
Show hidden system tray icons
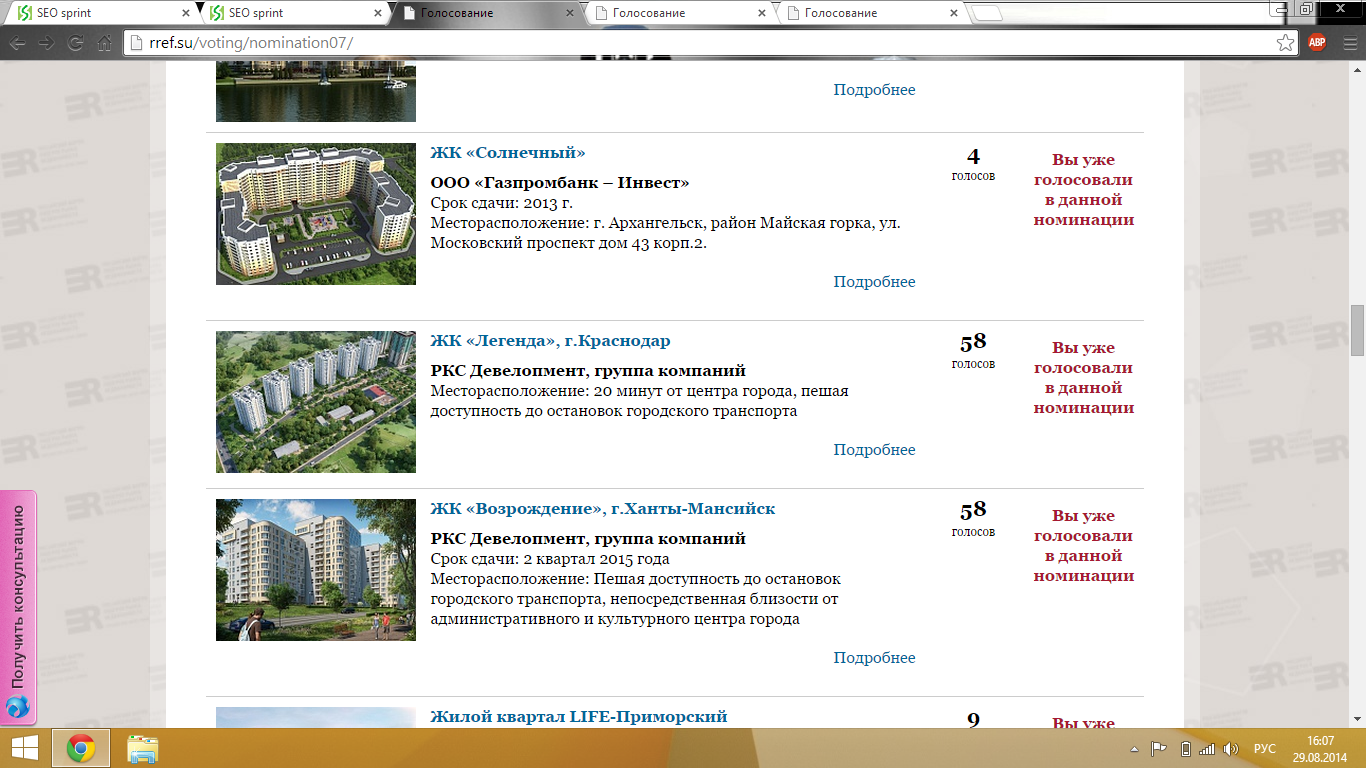tap(1134, 749)
